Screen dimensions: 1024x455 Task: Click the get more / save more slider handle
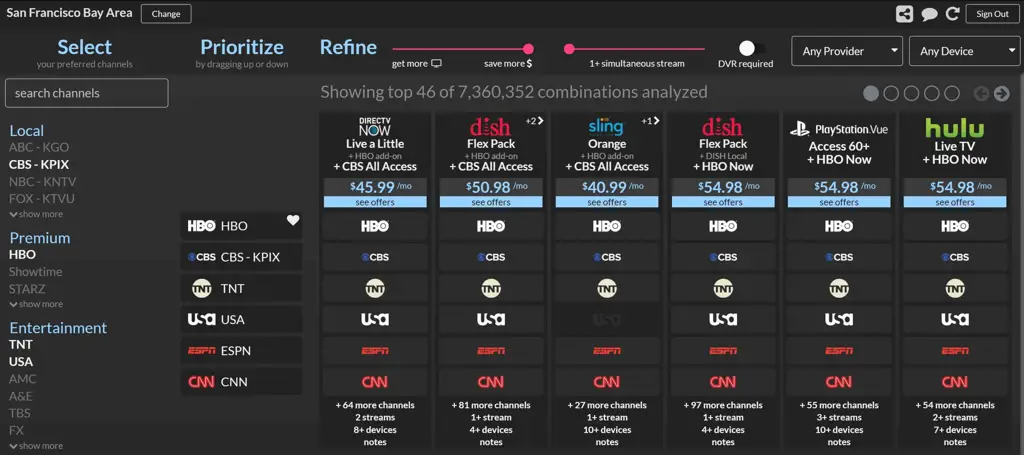point(528,49)
